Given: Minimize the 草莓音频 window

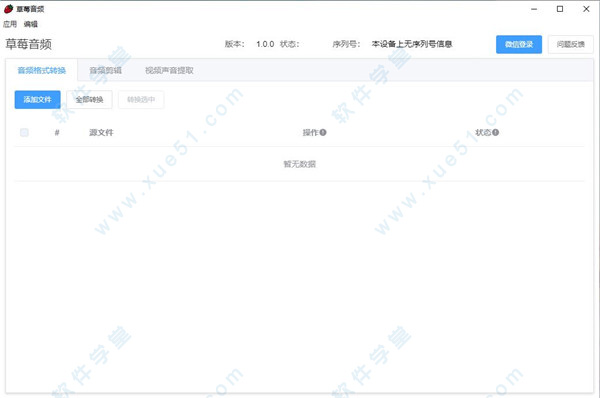Looking at the screenshot, I should 534,9.
